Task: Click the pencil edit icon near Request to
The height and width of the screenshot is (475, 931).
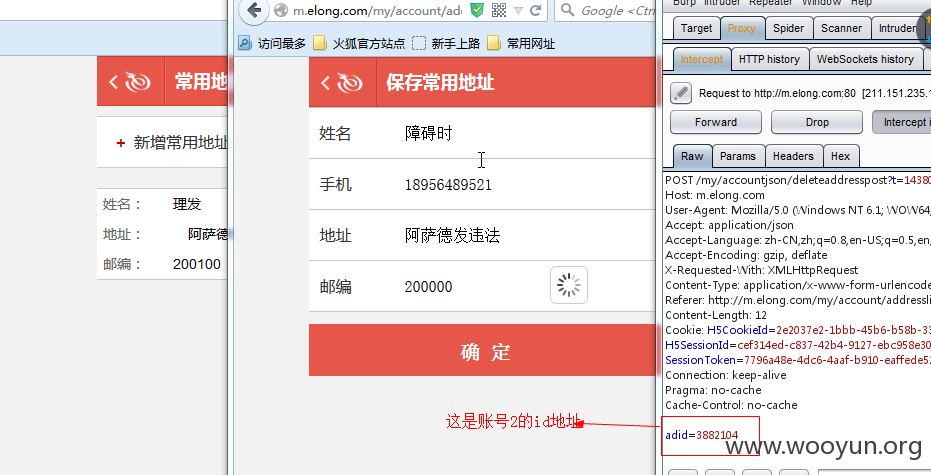Action: [681, 93]
